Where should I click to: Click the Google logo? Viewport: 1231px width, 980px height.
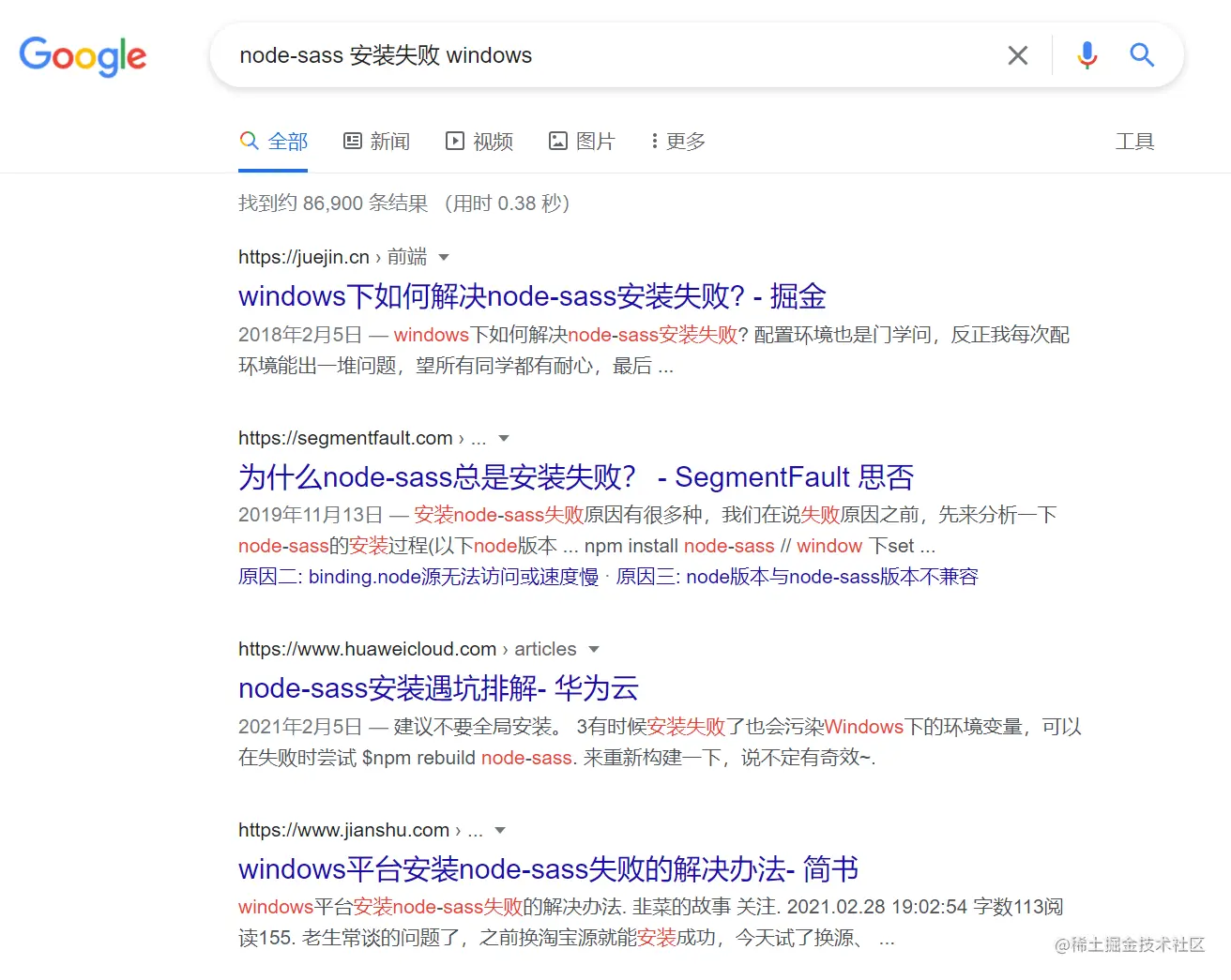click(x=83, y=56)
